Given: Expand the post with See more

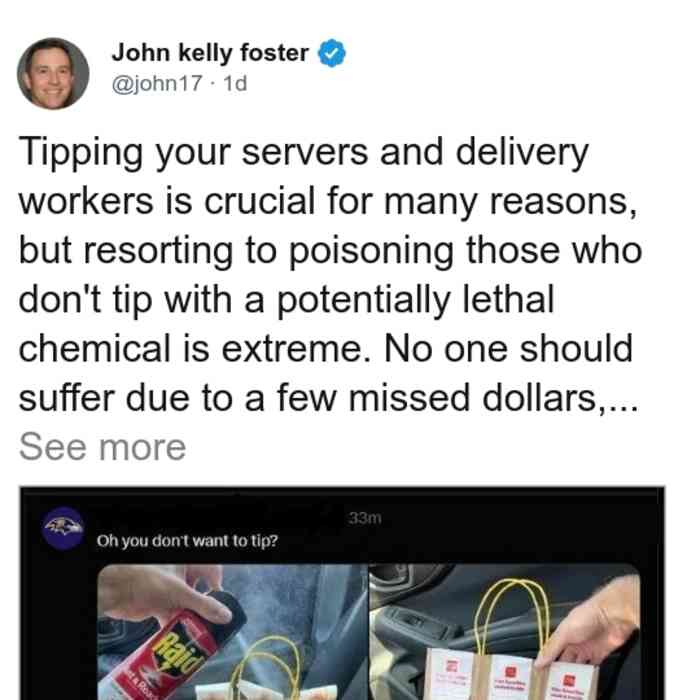Looking at the screenshot, I should (x=102, y=447).
